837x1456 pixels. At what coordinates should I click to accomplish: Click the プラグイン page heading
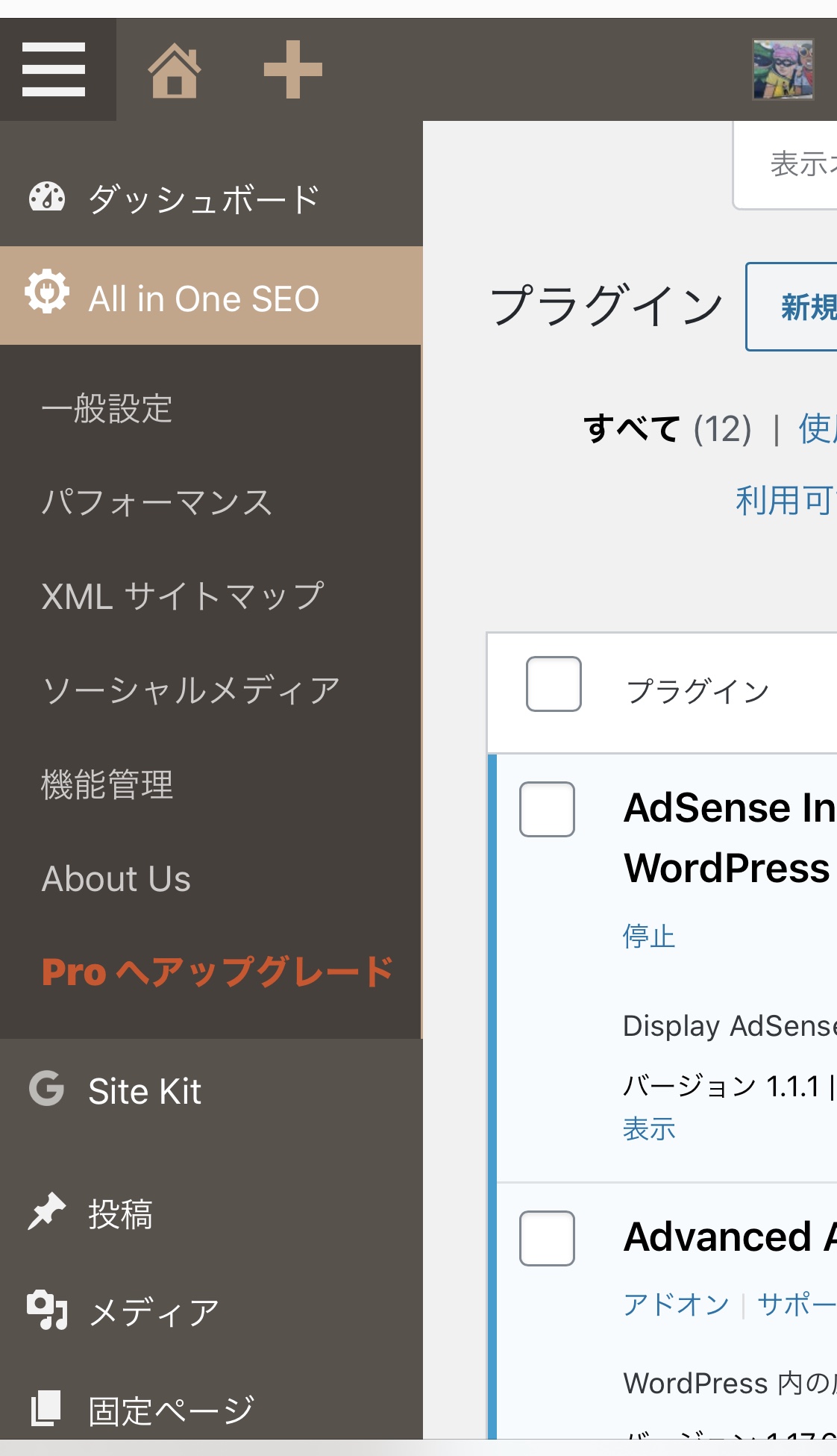tap(606, 306)
